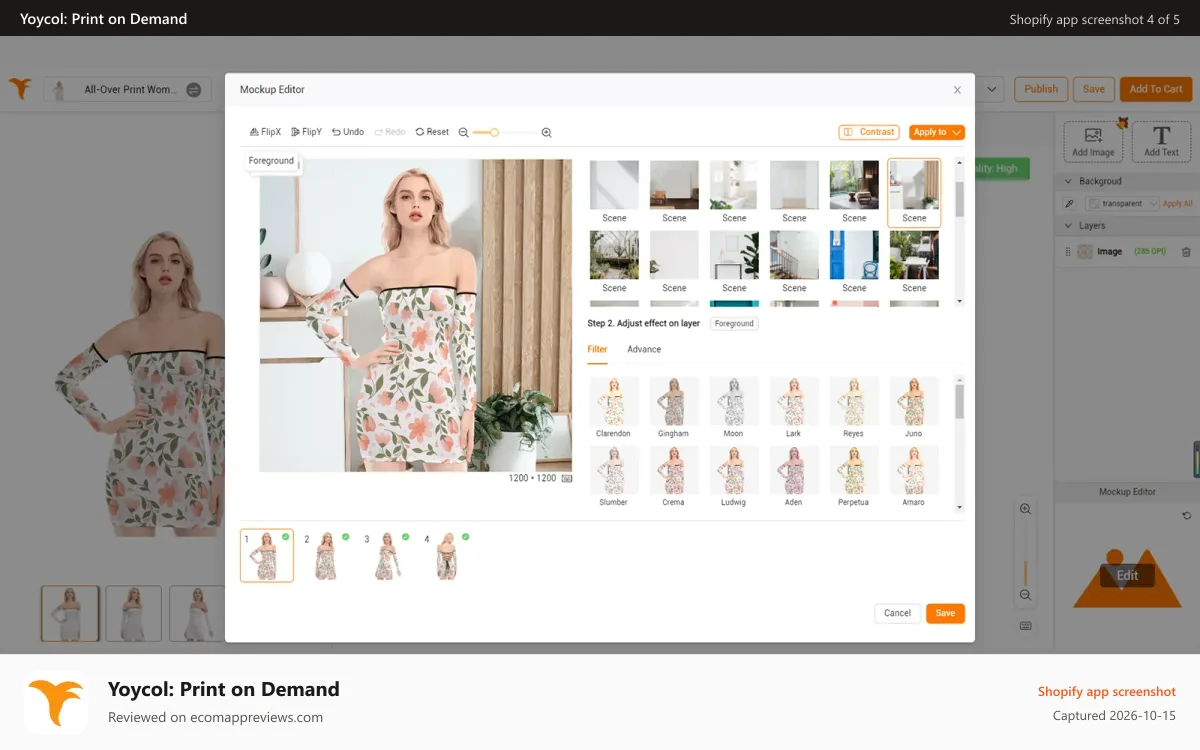Apply the Ludwig filter

733,476
